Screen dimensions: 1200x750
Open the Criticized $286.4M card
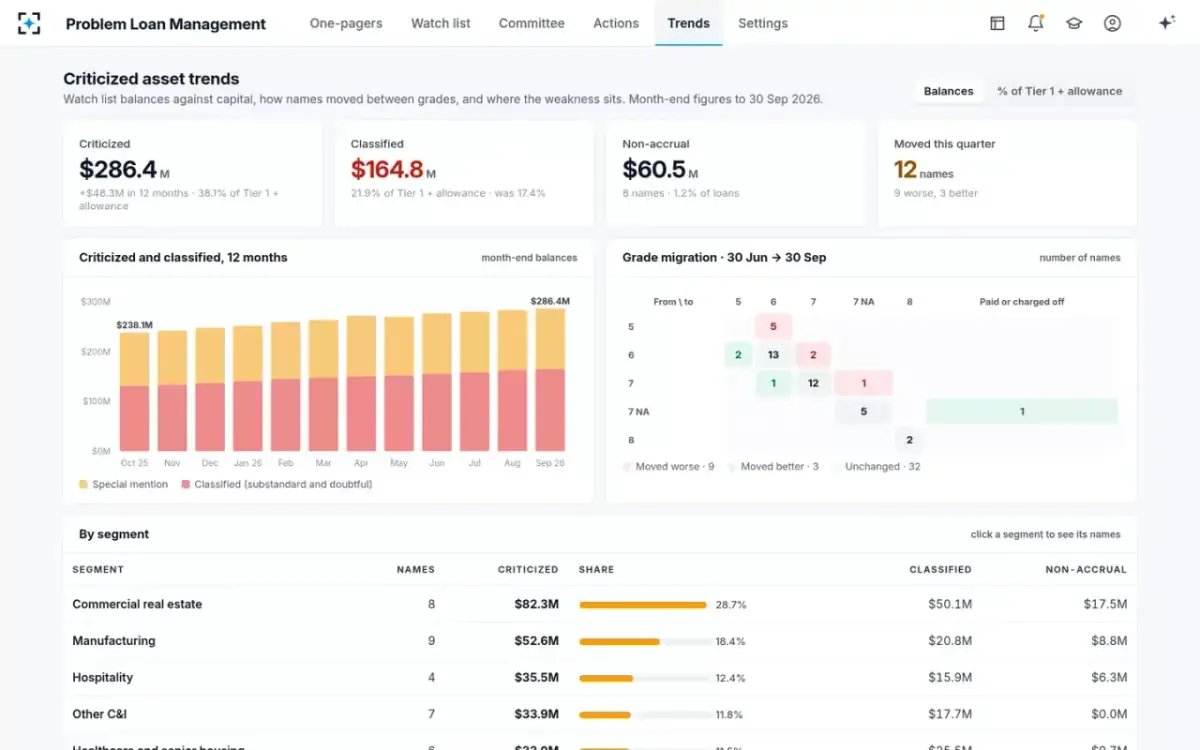(x=192, y=174)
